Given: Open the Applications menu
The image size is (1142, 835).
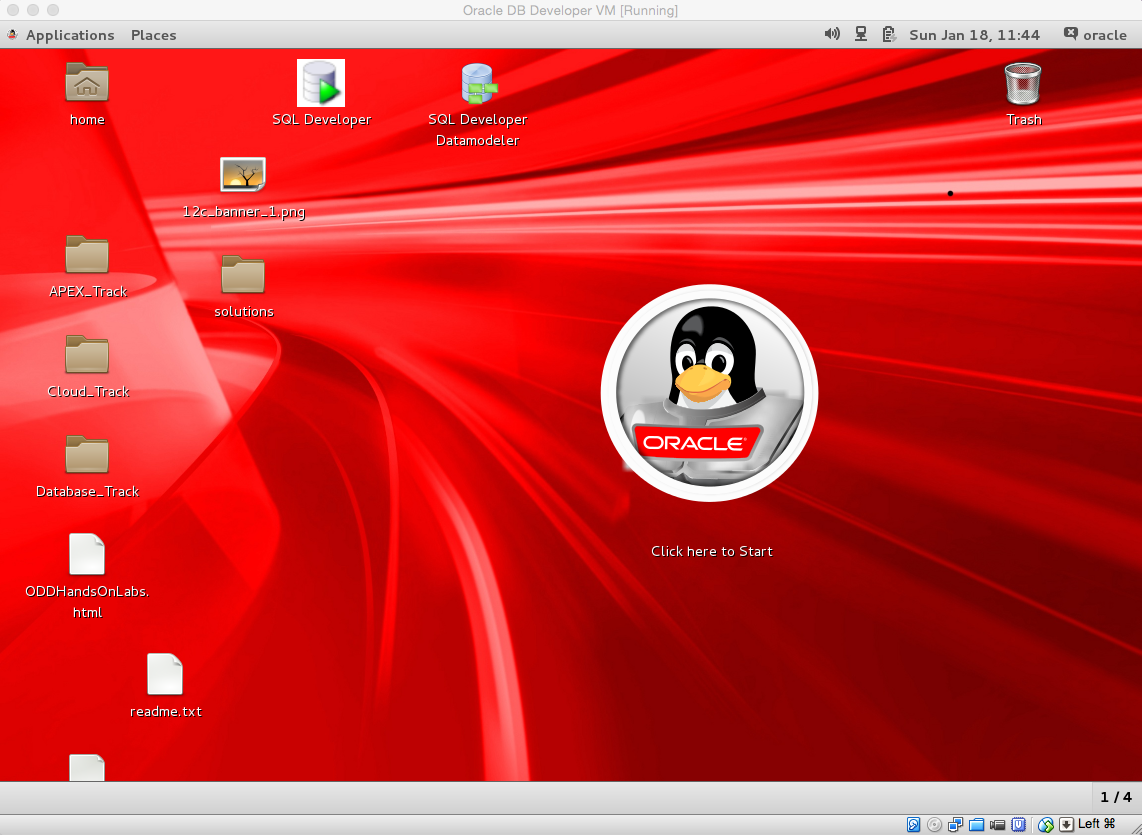Looking at the screenshot, I should point(70,35).
